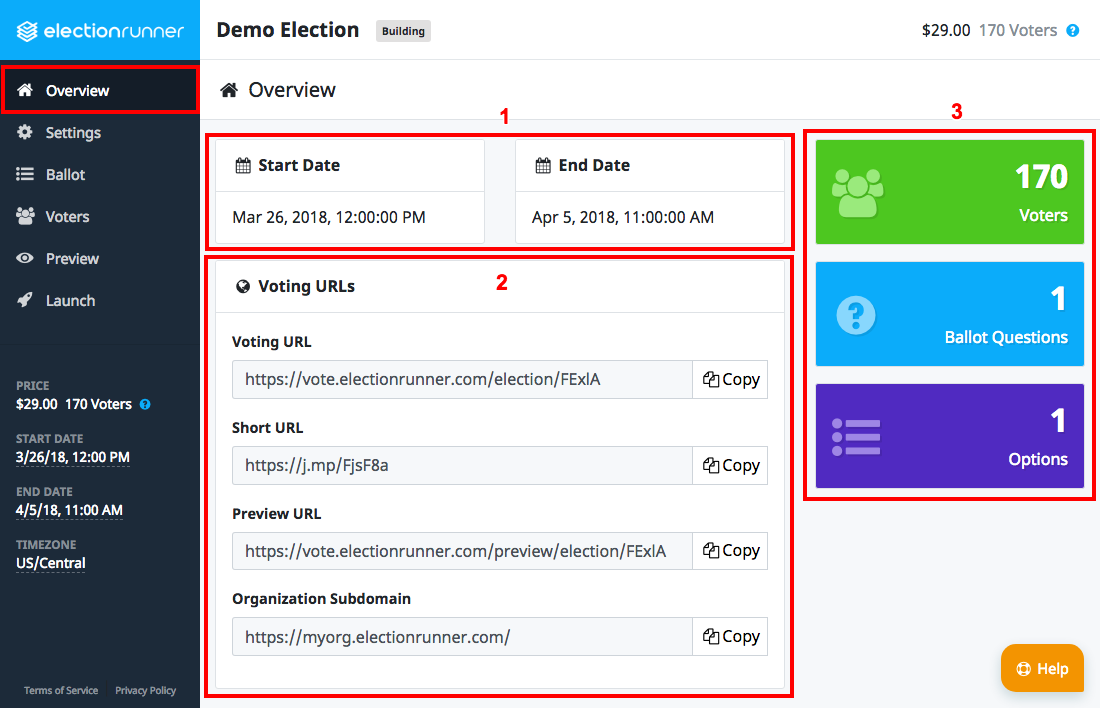Select the Preview URL text field

462,551
